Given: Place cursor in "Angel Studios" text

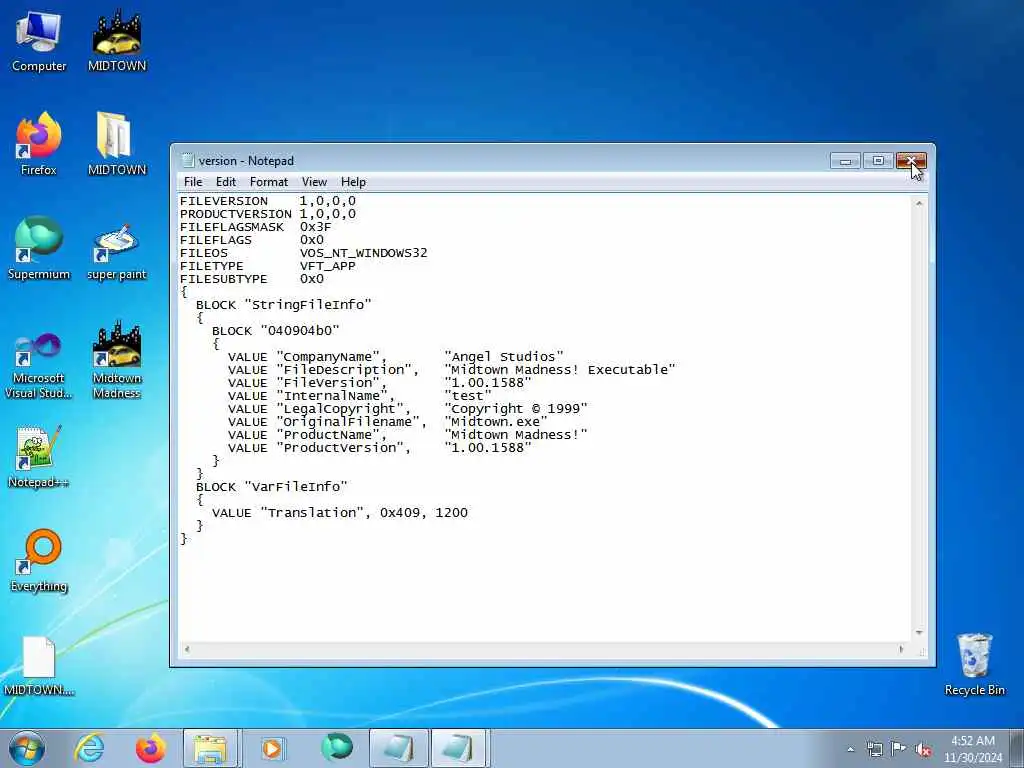Looking at the screenshot, I should coord(504,357).
